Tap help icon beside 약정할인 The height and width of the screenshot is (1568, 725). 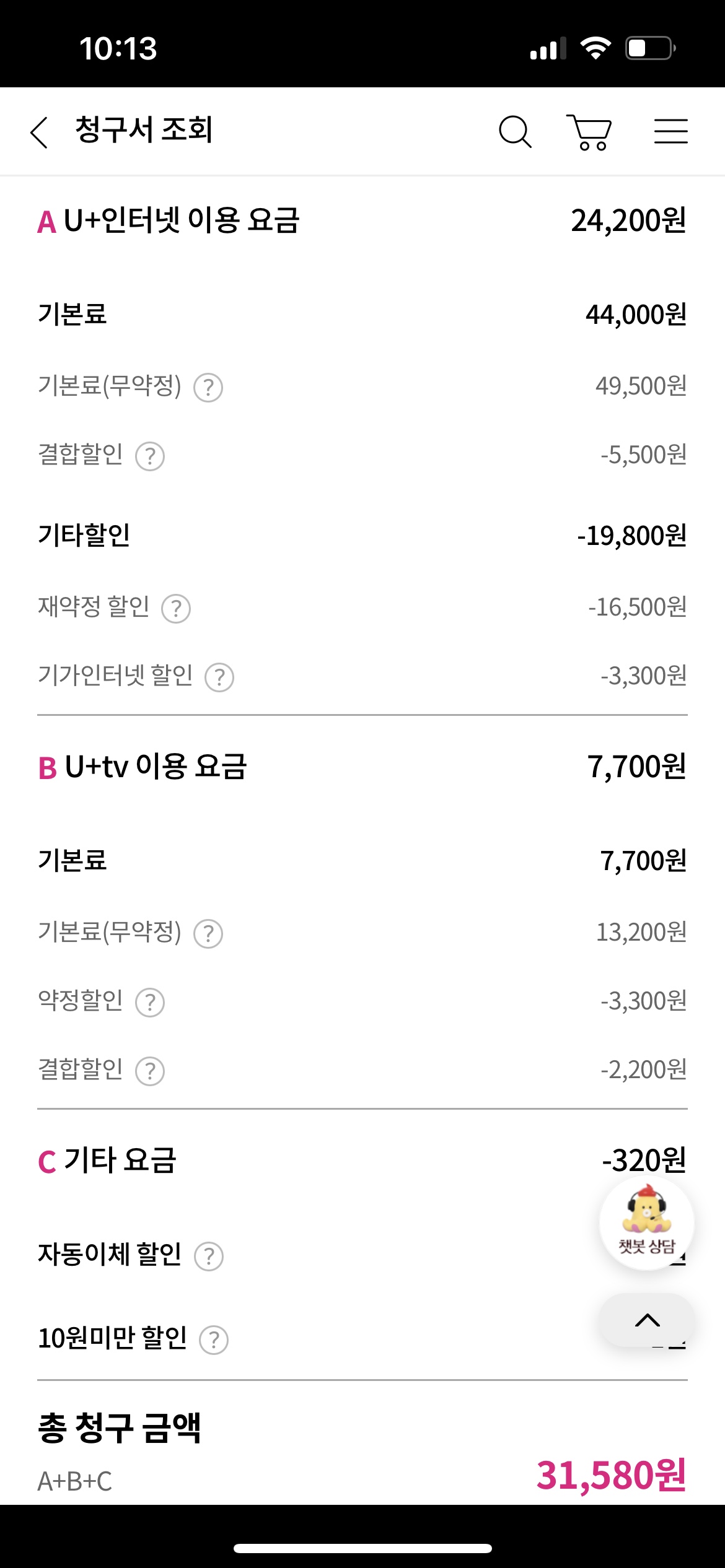pos(150,1003)
